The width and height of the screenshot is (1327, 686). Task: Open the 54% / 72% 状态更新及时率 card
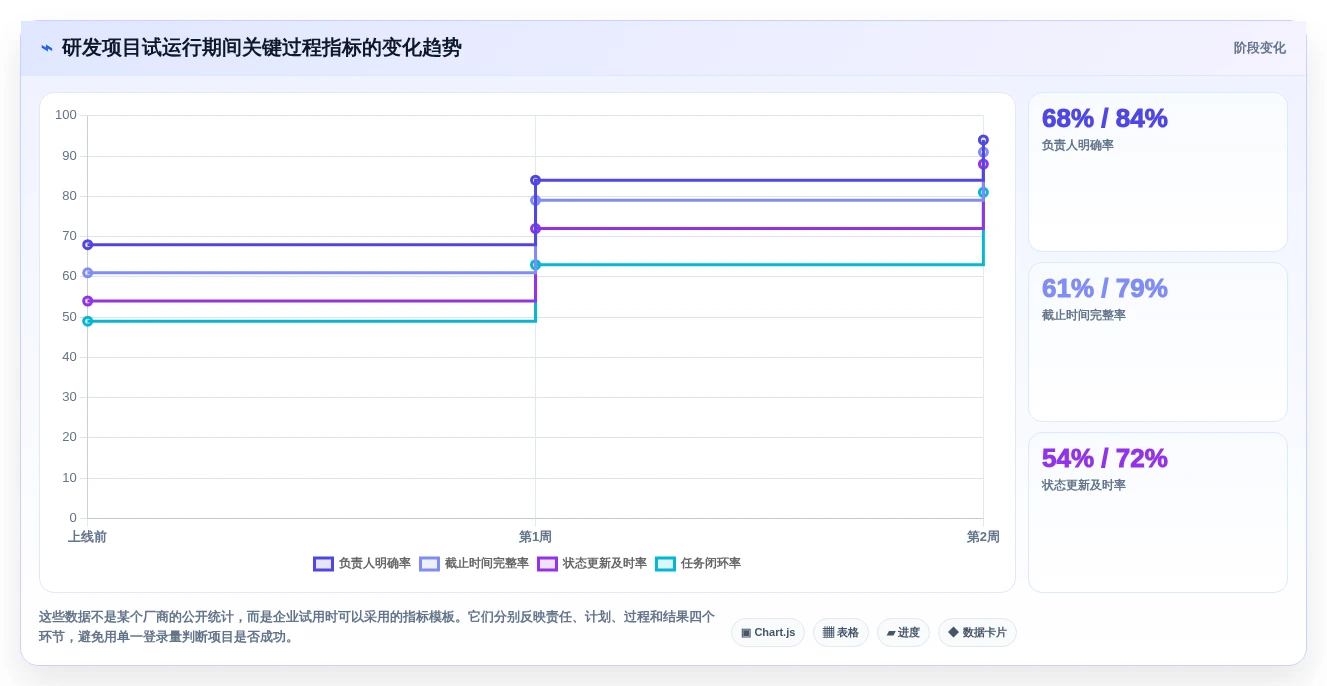tap(1158, 512)
